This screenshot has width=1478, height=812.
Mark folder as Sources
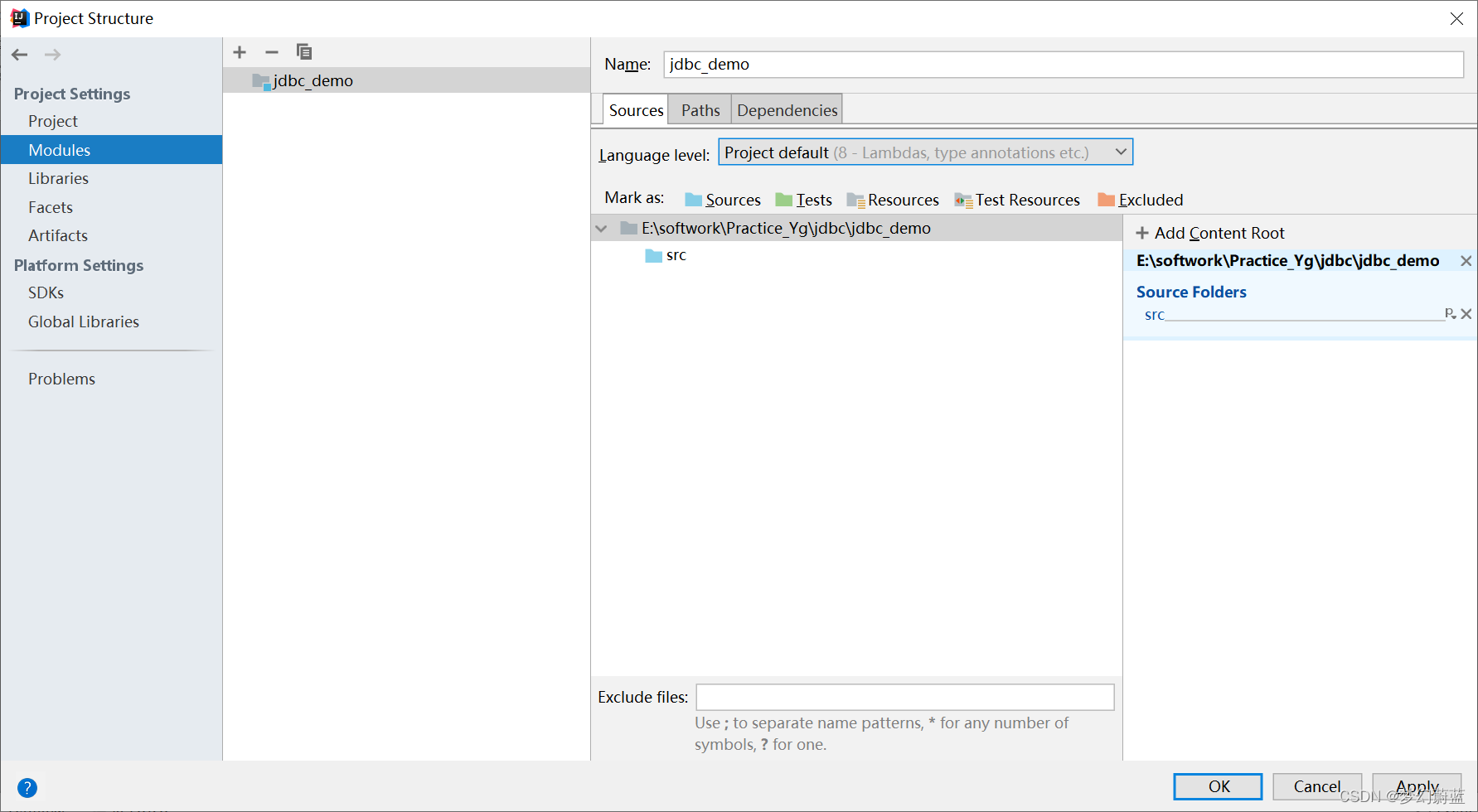[x=723, y=200]
